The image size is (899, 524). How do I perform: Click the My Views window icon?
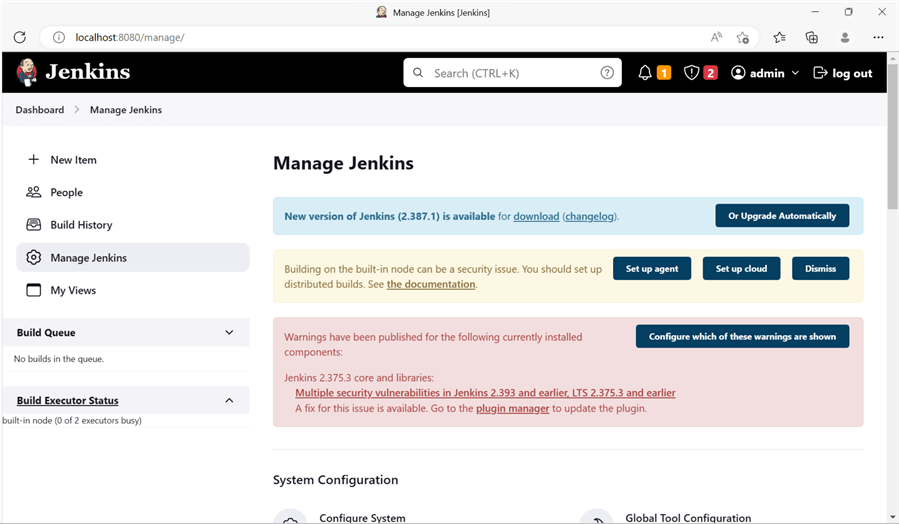point(34,290)
